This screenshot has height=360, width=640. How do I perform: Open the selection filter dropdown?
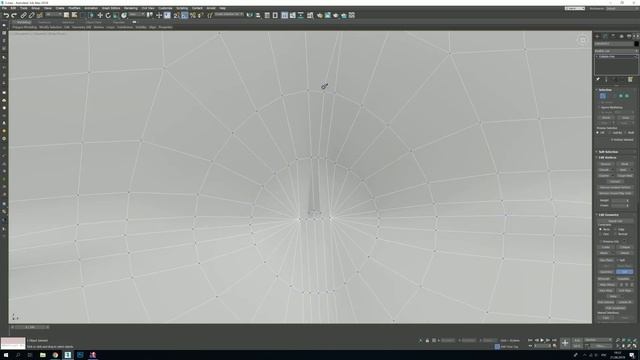(54, 15)
